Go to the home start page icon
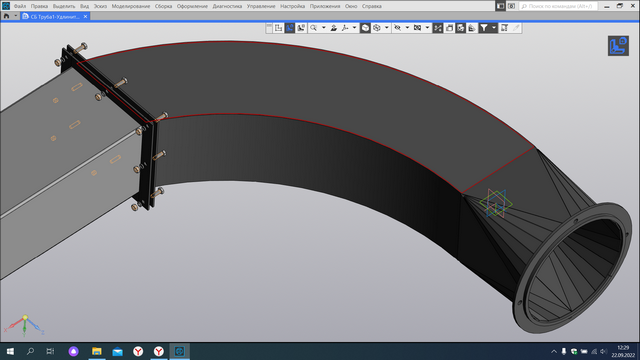 (x=6, y=17)
